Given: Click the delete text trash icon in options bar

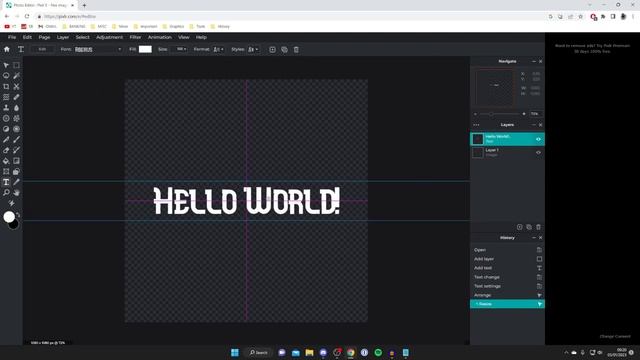Looking at the screenshot, I should pos(296,49).
